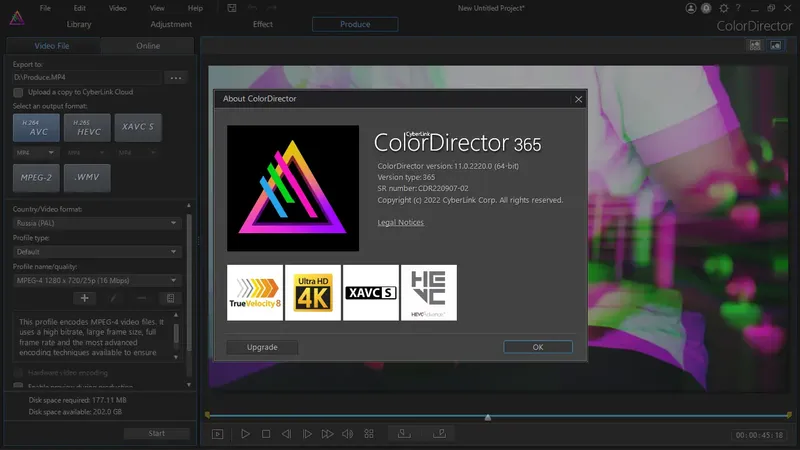Step to the next frame
The width and height of the screenshot is (800, 450).
pyautogui.click(x=307, y=434)
